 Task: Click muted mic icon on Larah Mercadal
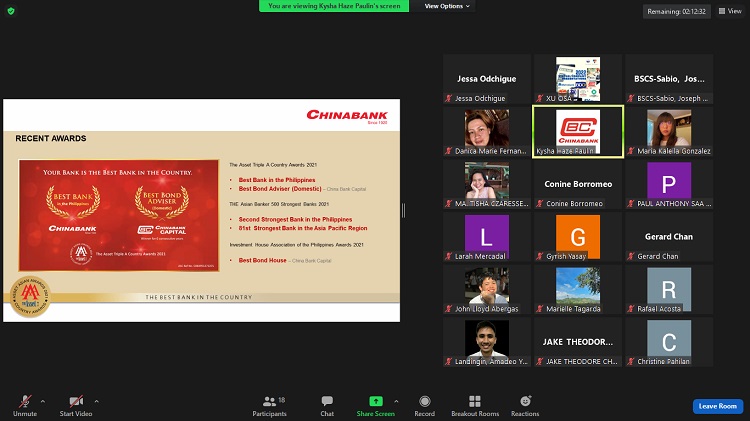click(x=448, y=256)
